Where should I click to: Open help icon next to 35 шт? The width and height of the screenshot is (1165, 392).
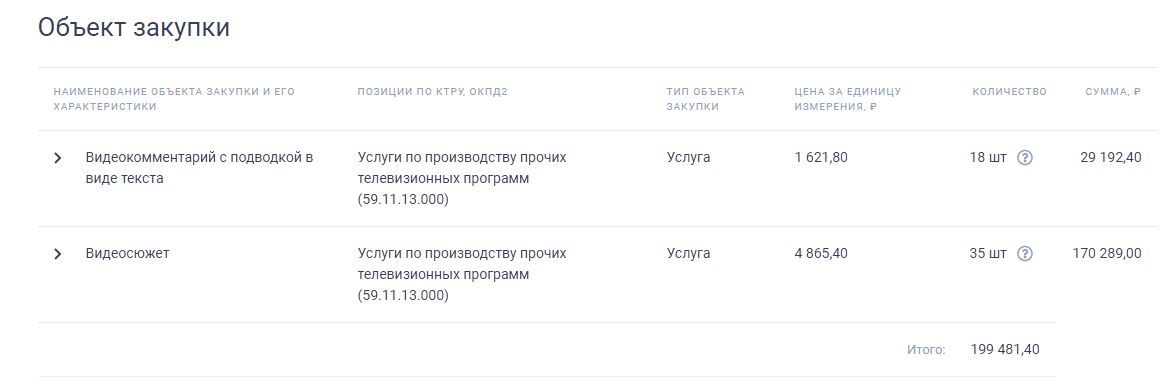pyautogui.click(x=1025, y=253)
